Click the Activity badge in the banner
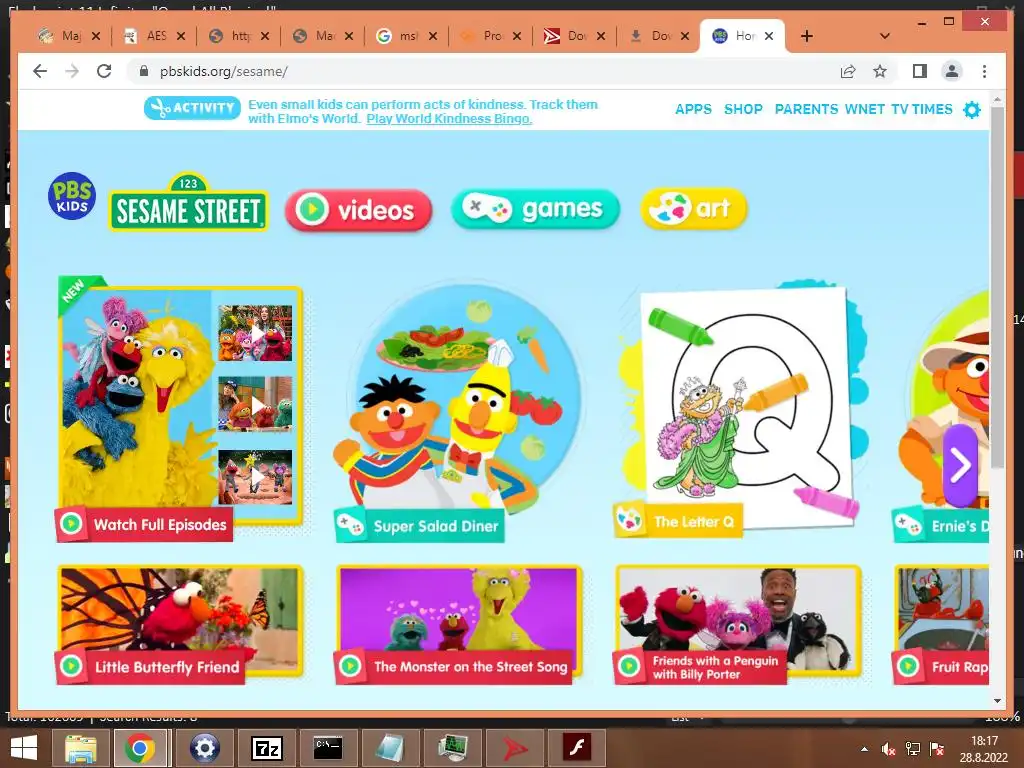The width and height of the screenshot is (1024, 768). pos(192,108)
